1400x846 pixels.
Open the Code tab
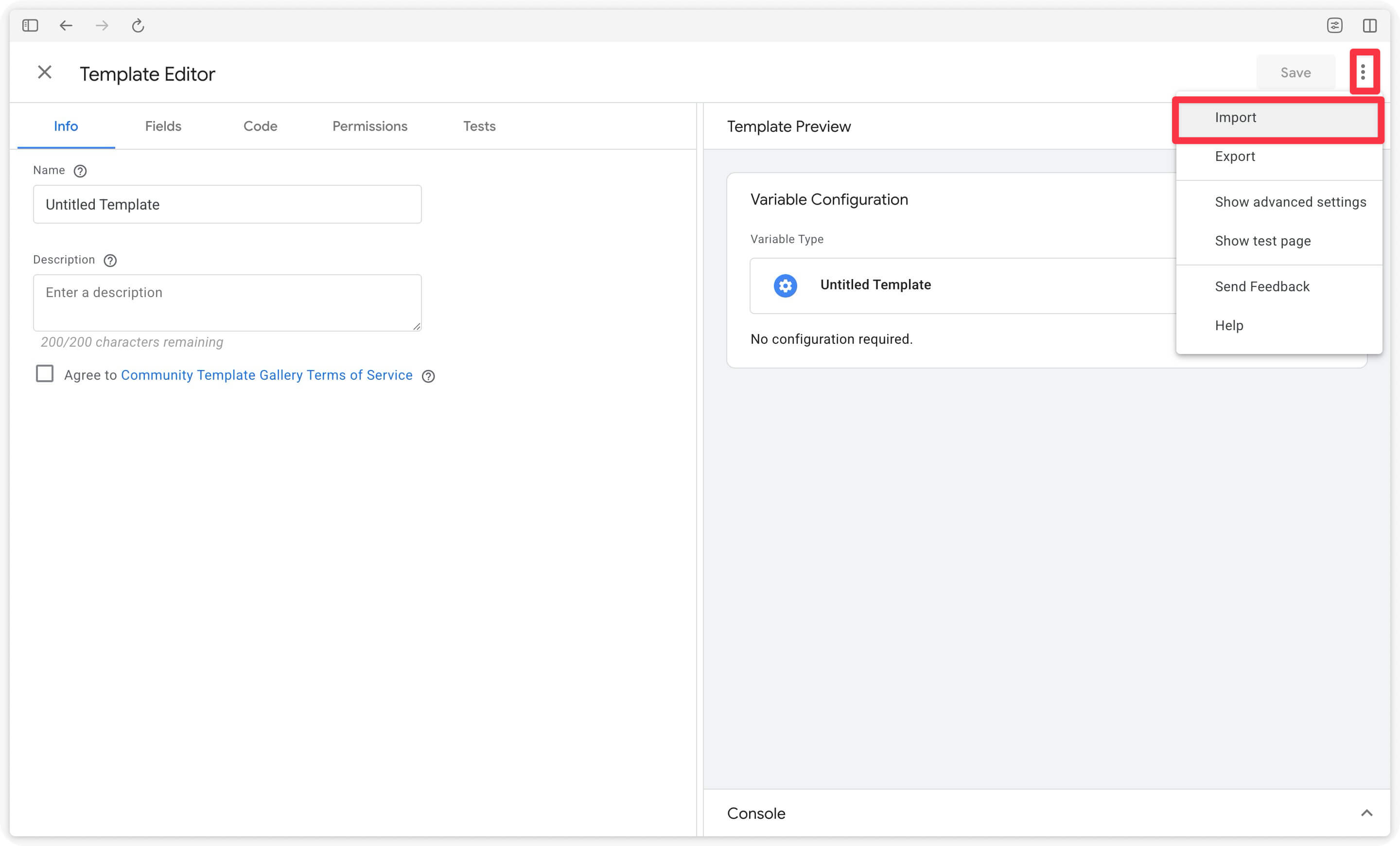[x=260, y=126]
